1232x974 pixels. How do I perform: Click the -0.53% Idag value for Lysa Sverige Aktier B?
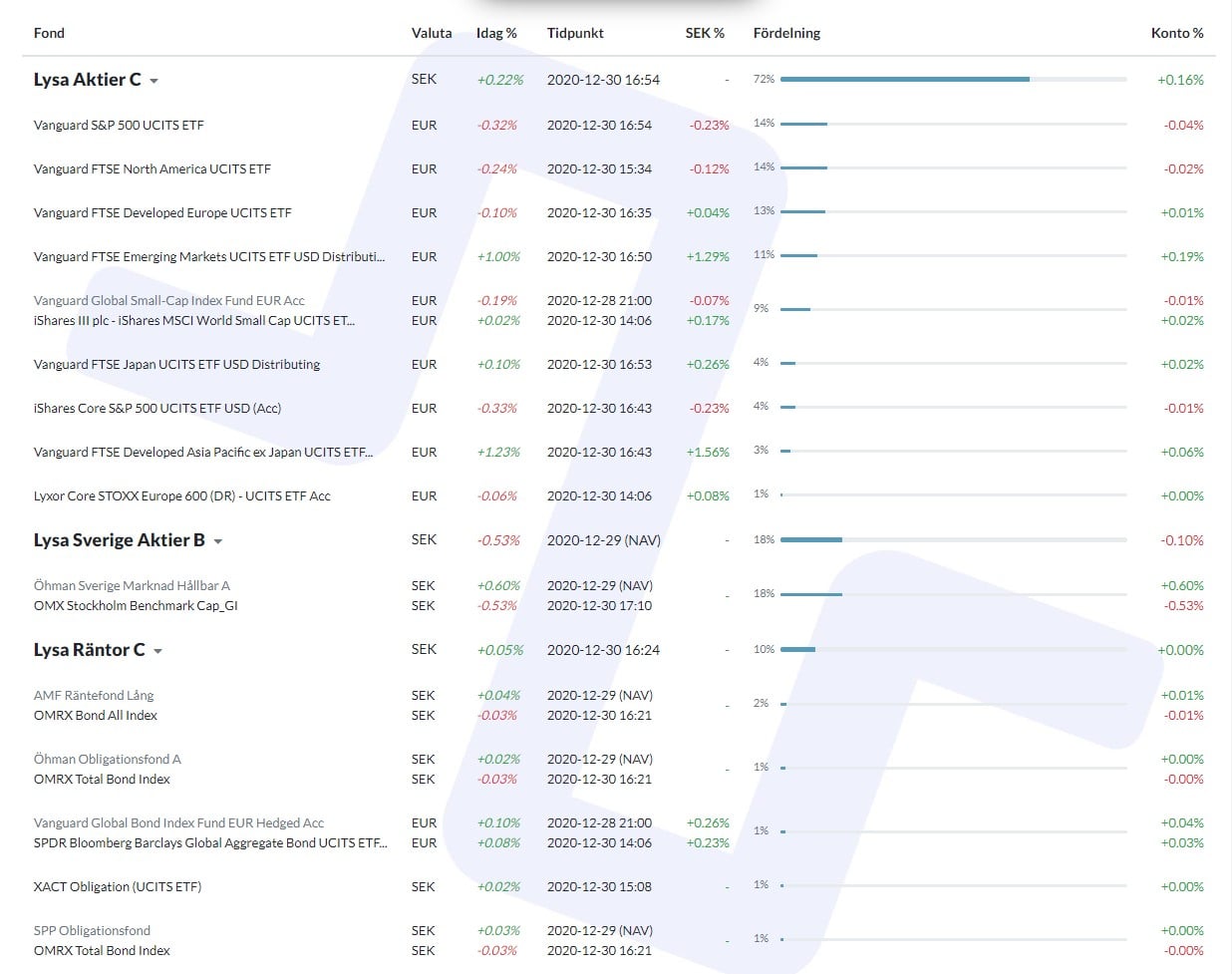pos(498,540)
